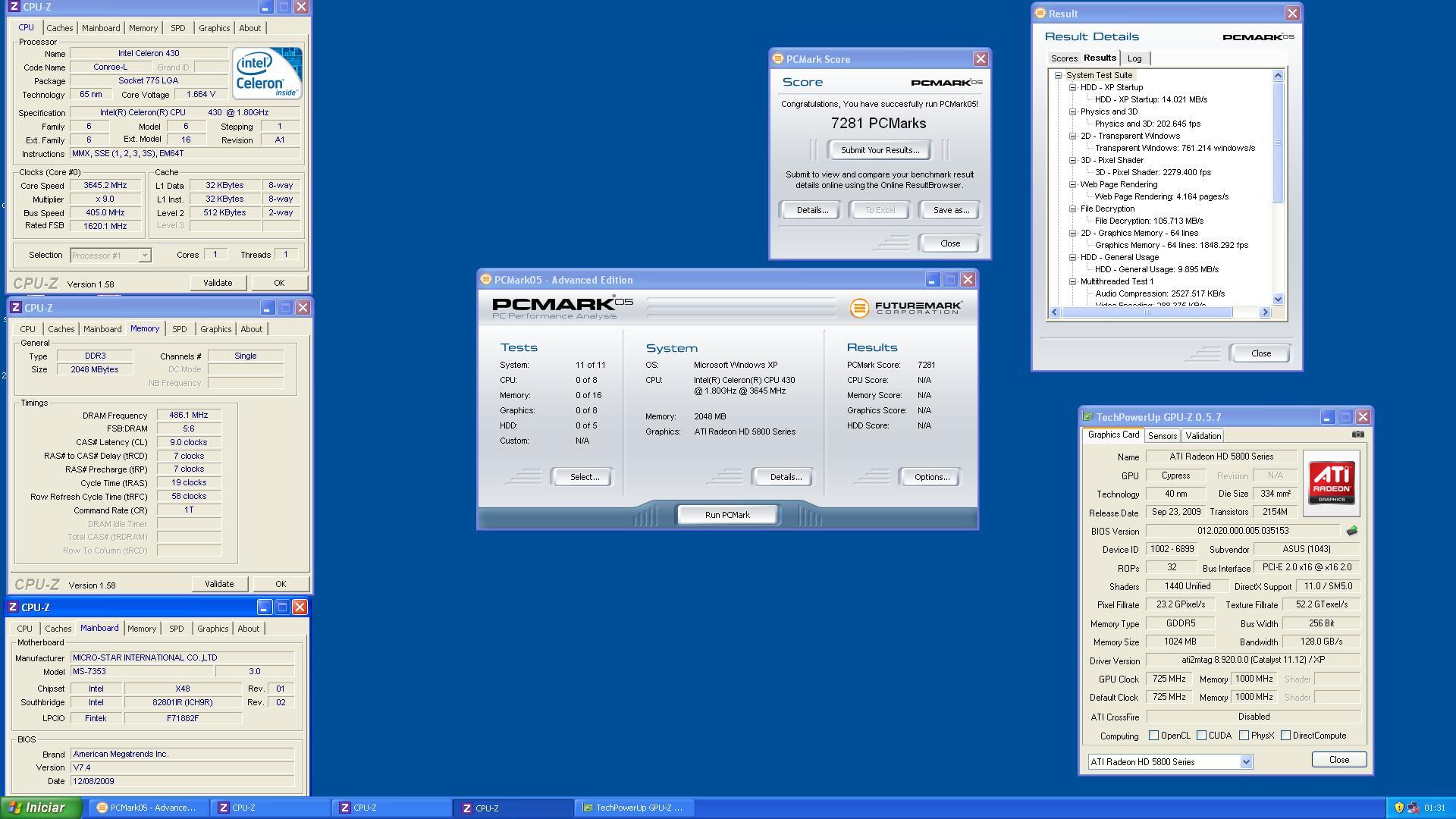Click the CPU-Z Mainboard window title icon

[13, 607]
